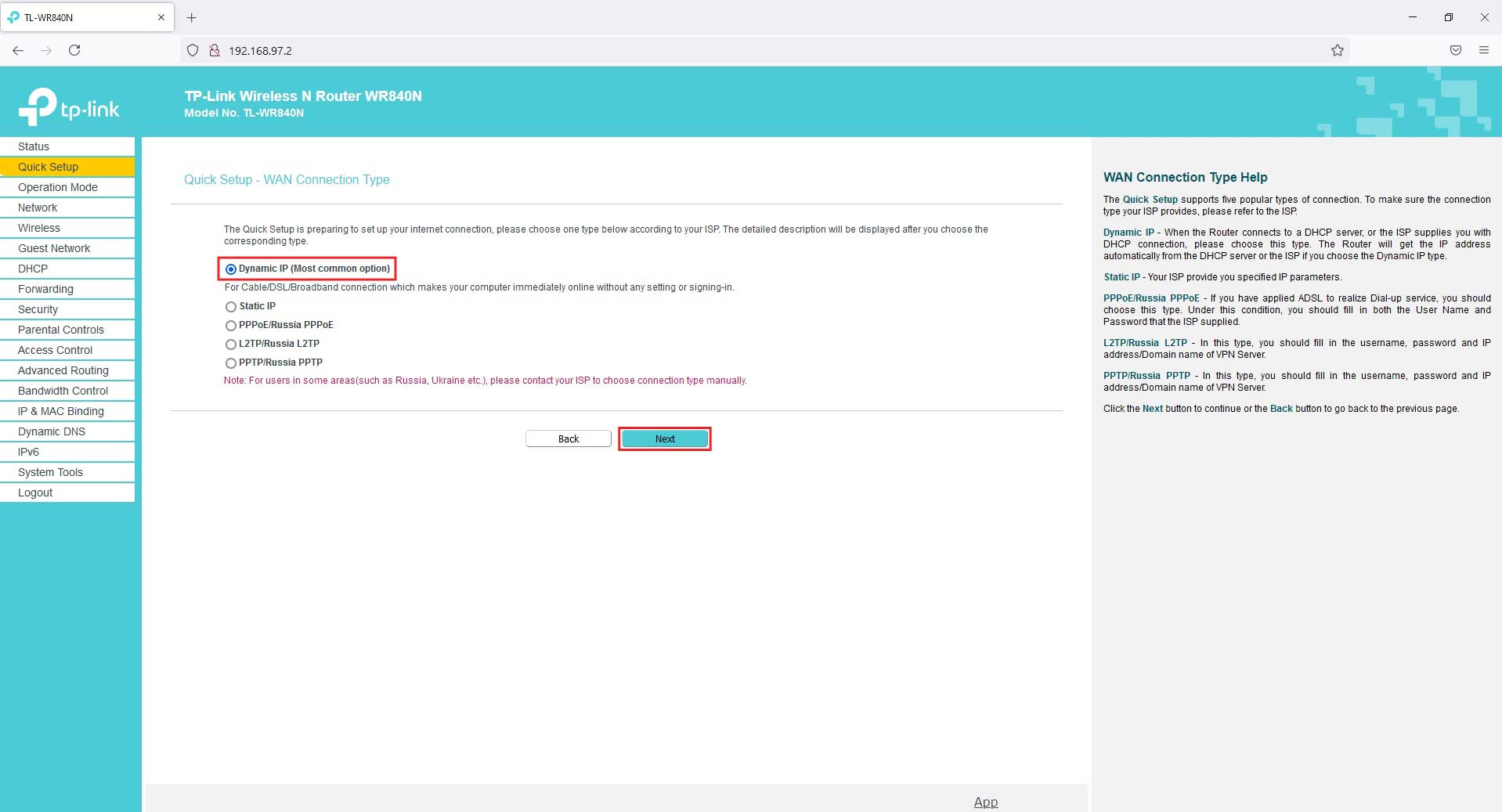1502x812 pixels.
Task: Click the Back button
Action: (x=569, y=438)
